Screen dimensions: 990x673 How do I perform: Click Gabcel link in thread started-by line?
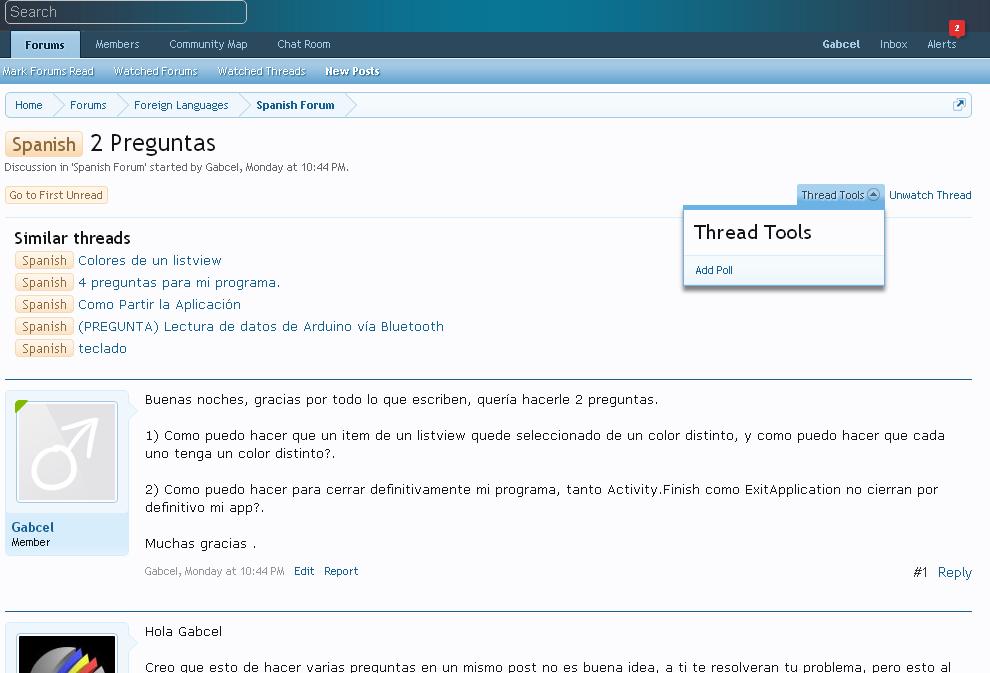(222, 167)
